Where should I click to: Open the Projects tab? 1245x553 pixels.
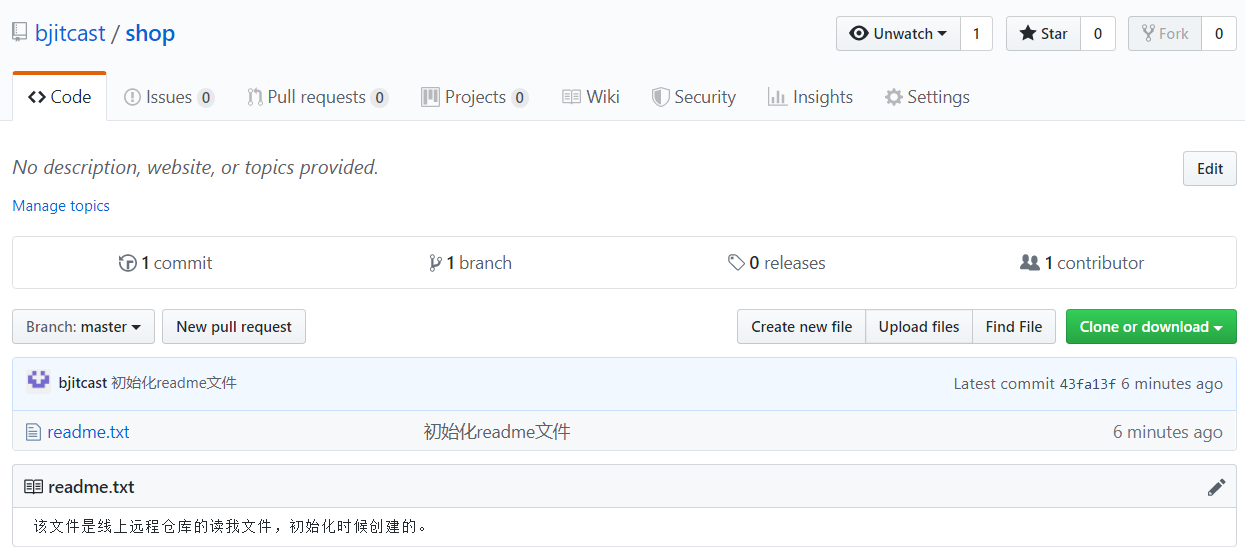tap(474, 97)
